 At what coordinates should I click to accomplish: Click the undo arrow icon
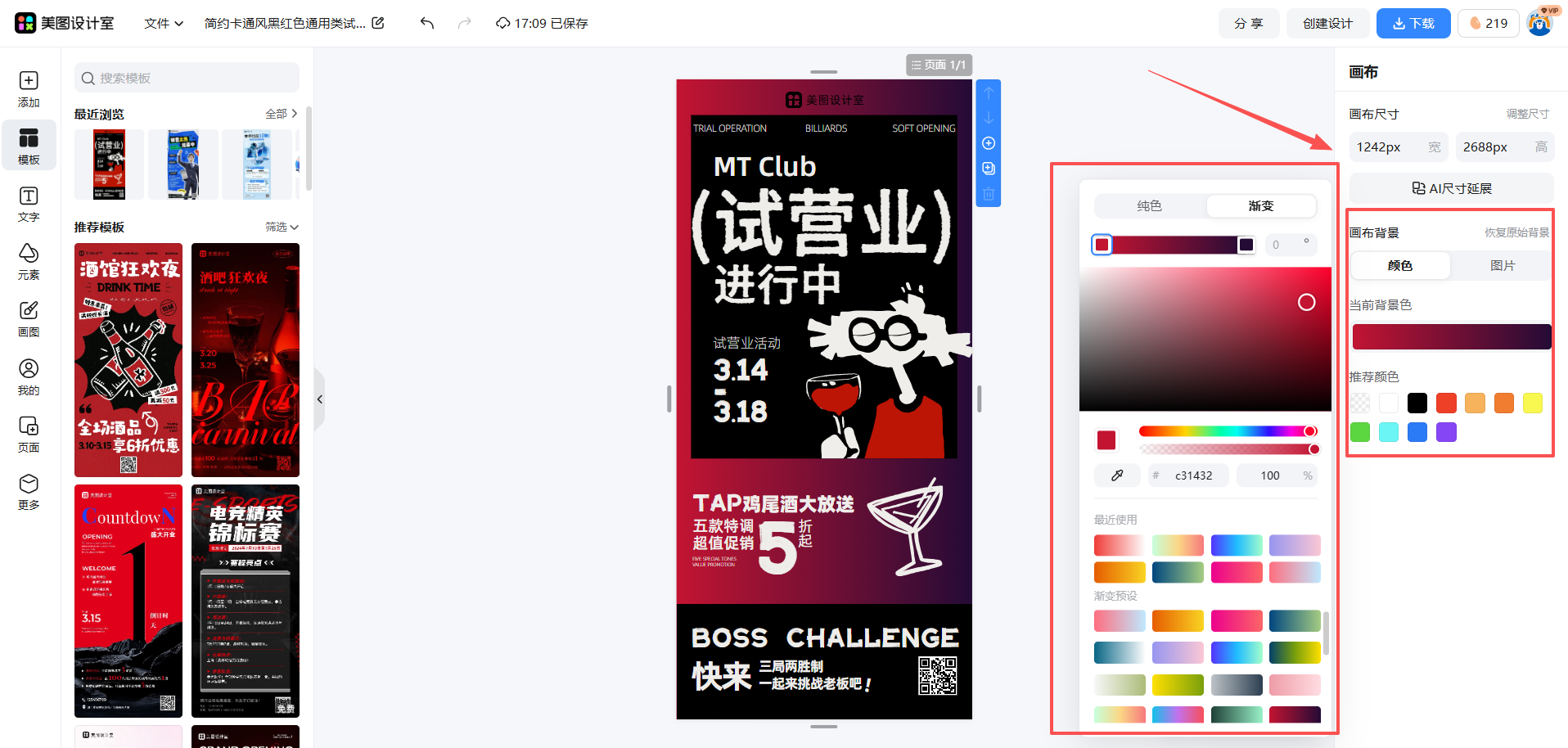point(426,23)
